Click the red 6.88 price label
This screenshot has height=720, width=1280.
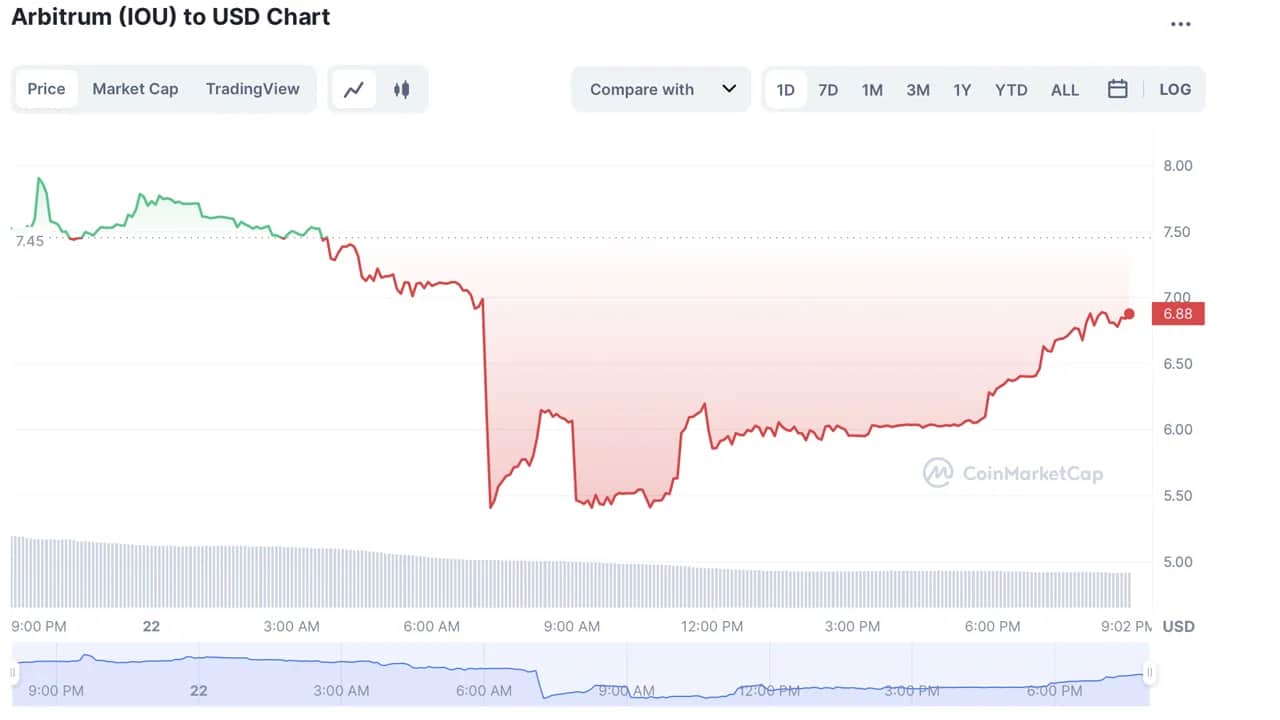click(x=1177, y=314)
